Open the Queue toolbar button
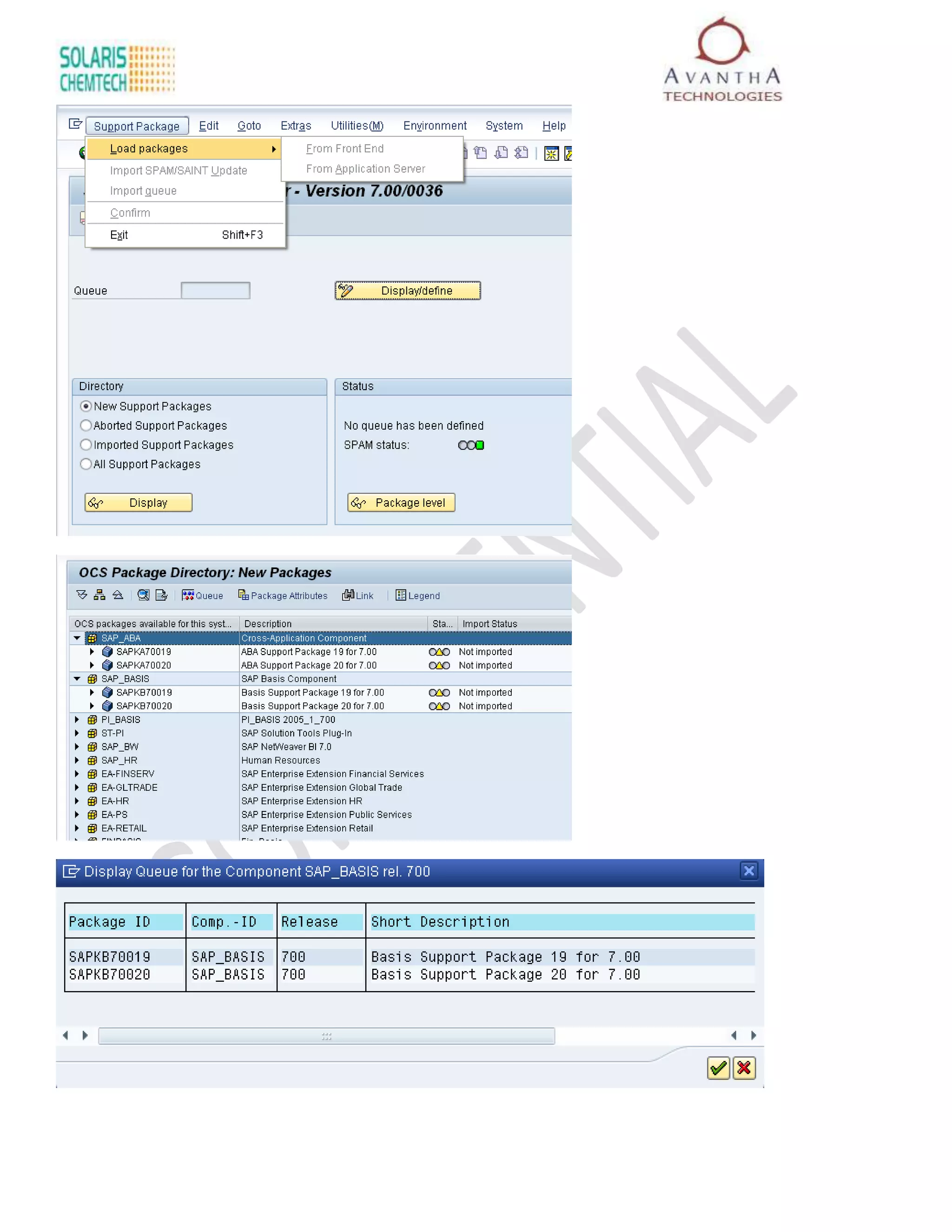 pos(203,596)
